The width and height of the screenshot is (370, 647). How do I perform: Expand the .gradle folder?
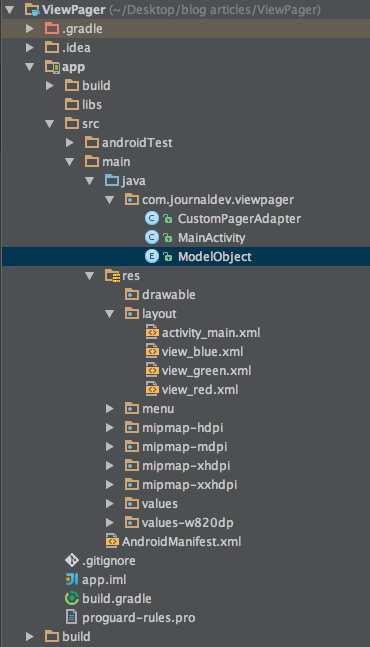(30, 28)
